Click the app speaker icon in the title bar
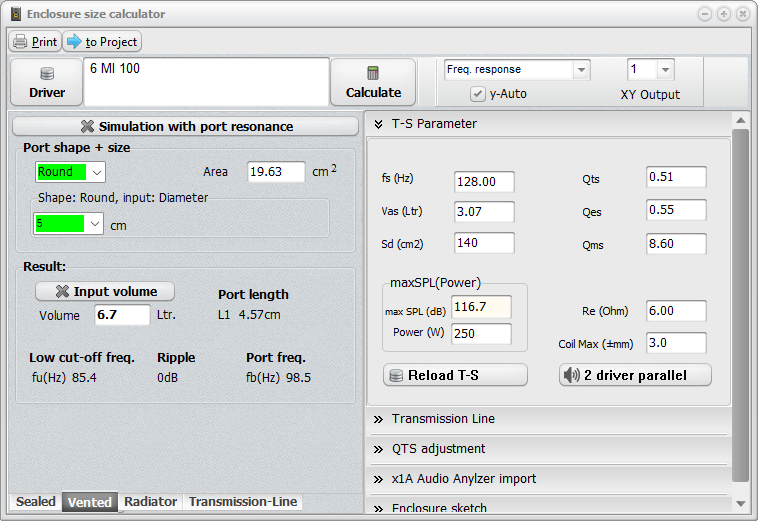This screenshot has height=521, width=758. click(16, 14)
